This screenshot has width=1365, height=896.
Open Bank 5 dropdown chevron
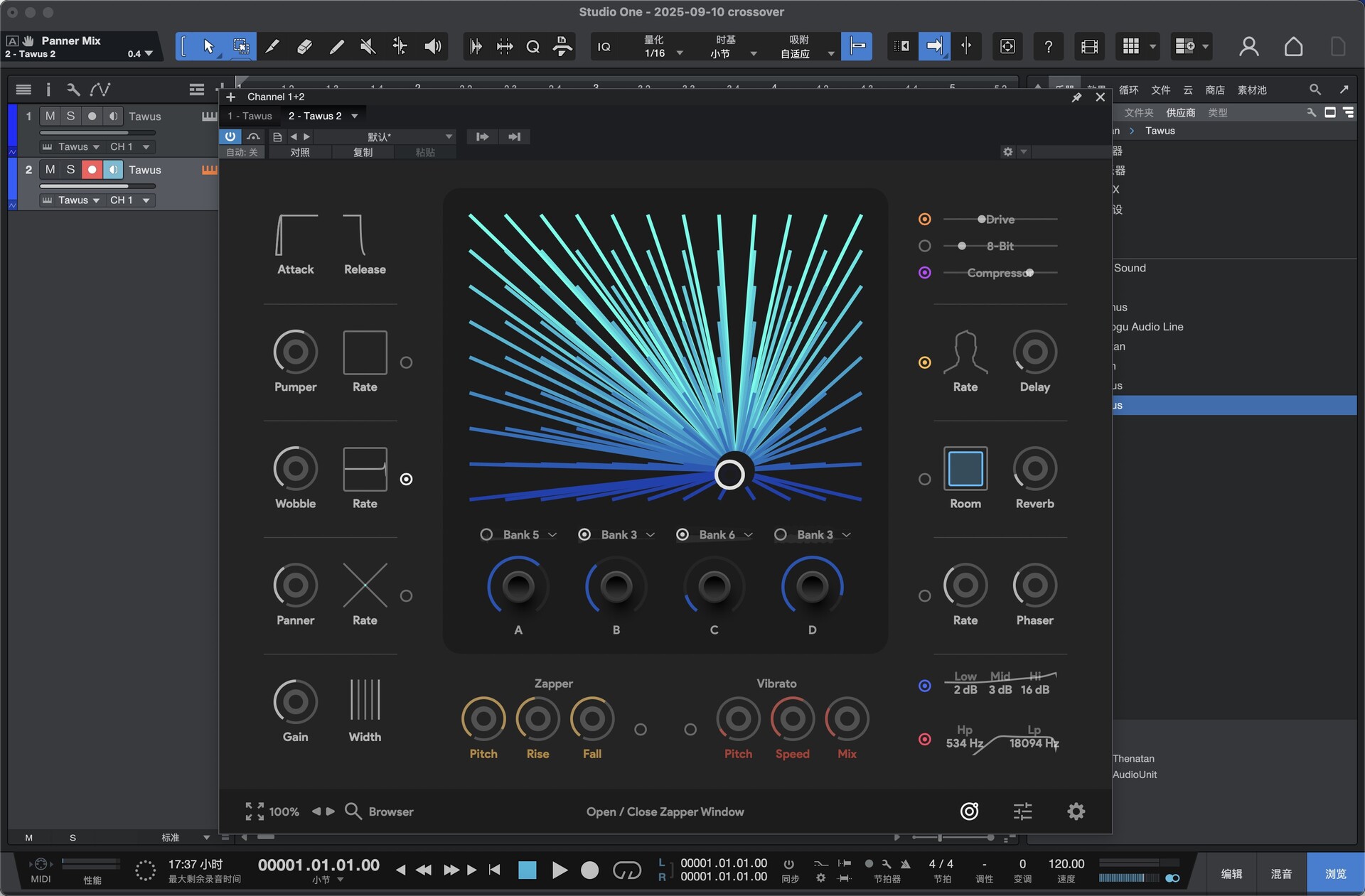[x=552, y=535]
